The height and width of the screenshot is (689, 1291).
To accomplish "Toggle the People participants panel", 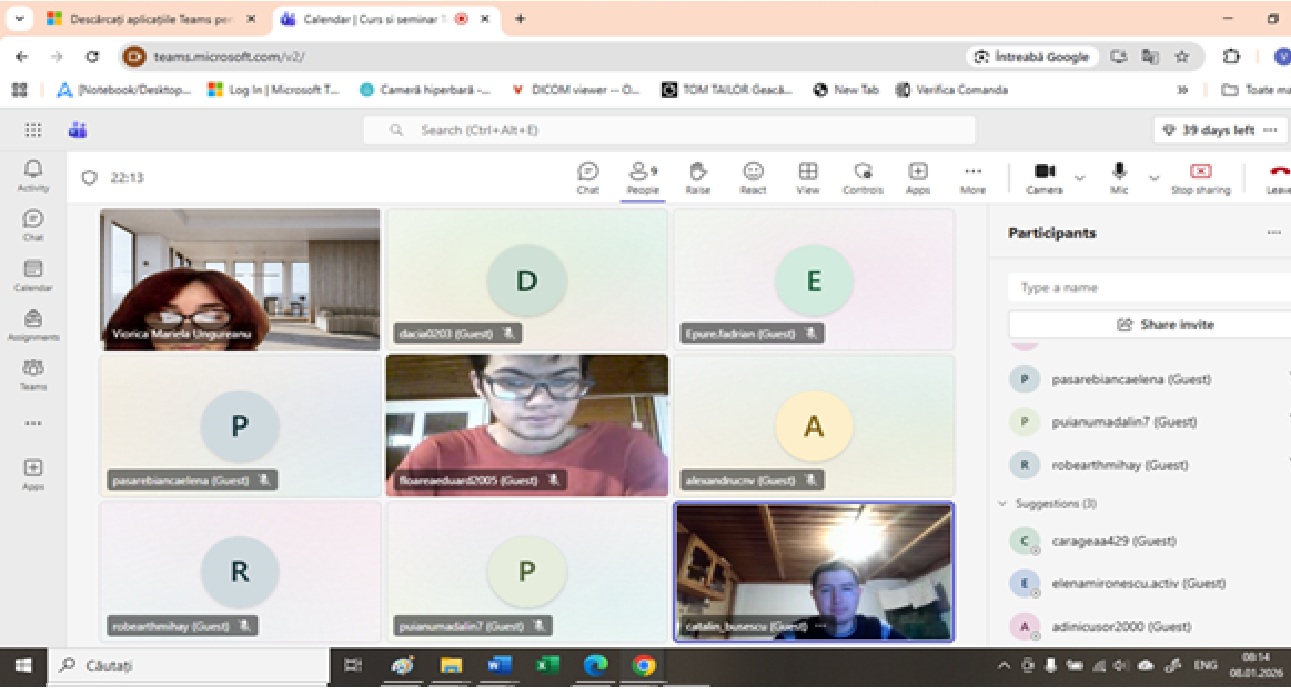I will [x=642, y=177].
